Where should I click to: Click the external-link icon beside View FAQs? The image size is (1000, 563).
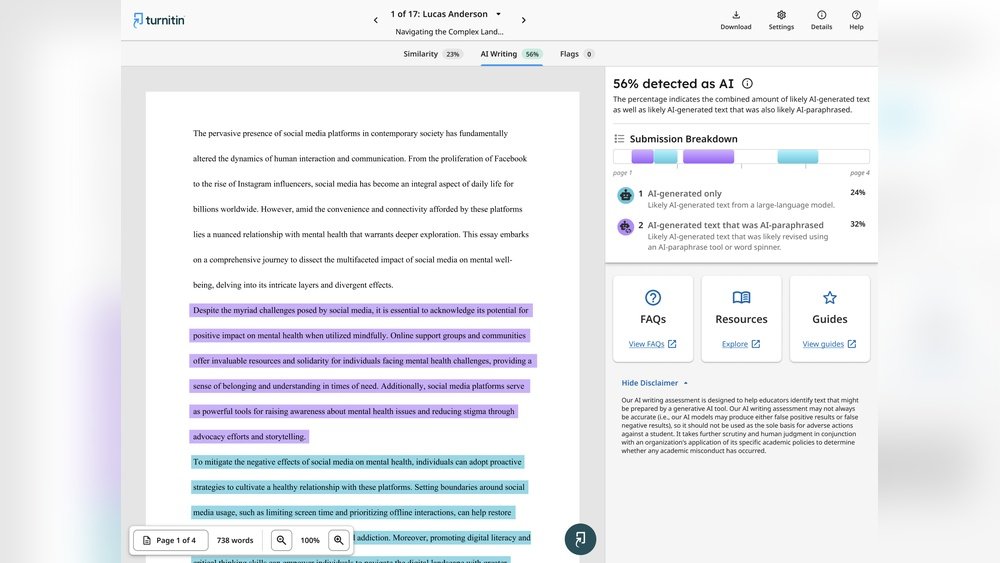tap(672, 344)
